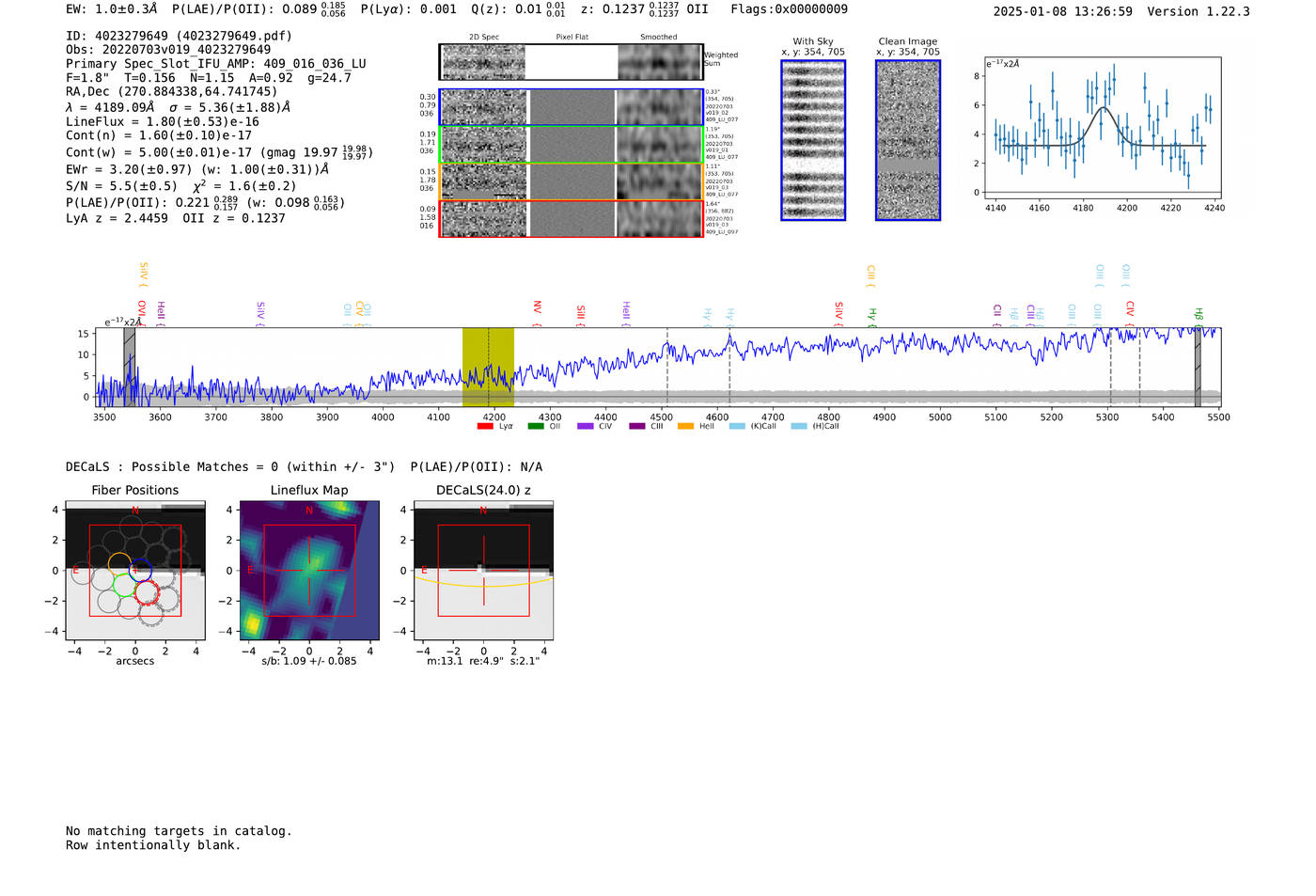
Task: Click the Weighted Sum 2D spectrum strip
Action: point(572,62)
